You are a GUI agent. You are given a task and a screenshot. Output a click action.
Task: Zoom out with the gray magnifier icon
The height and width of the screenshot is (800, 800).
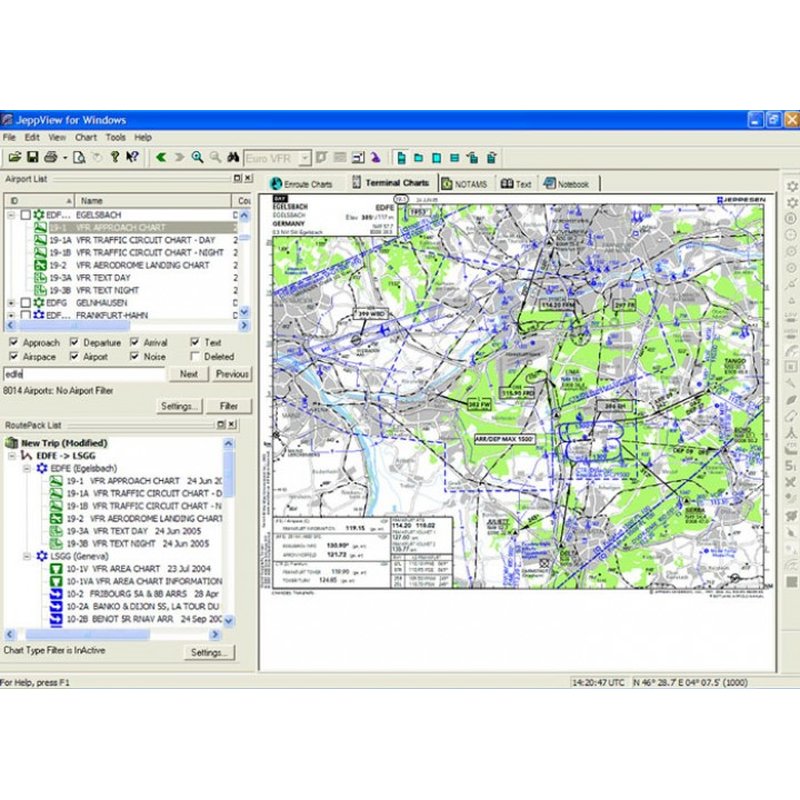pyautogui.click(x=215, y=157)
